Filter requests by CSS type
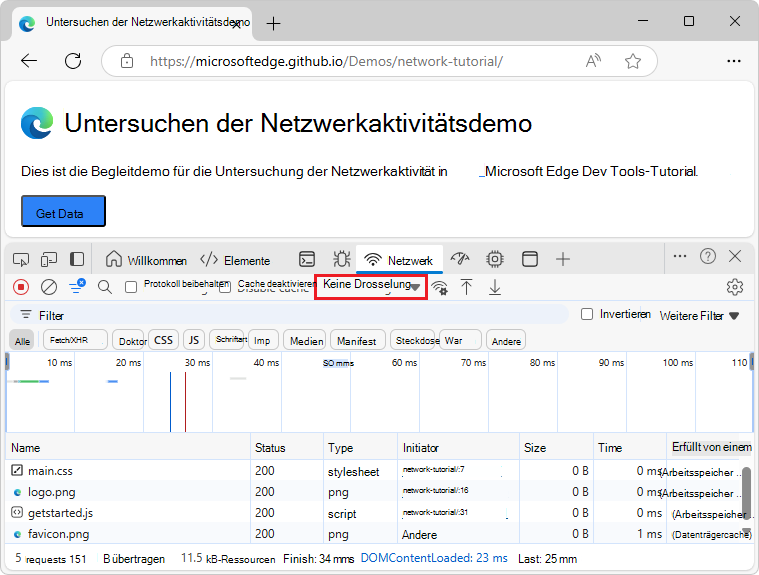The image size is (759, 575). pos(163,340)
